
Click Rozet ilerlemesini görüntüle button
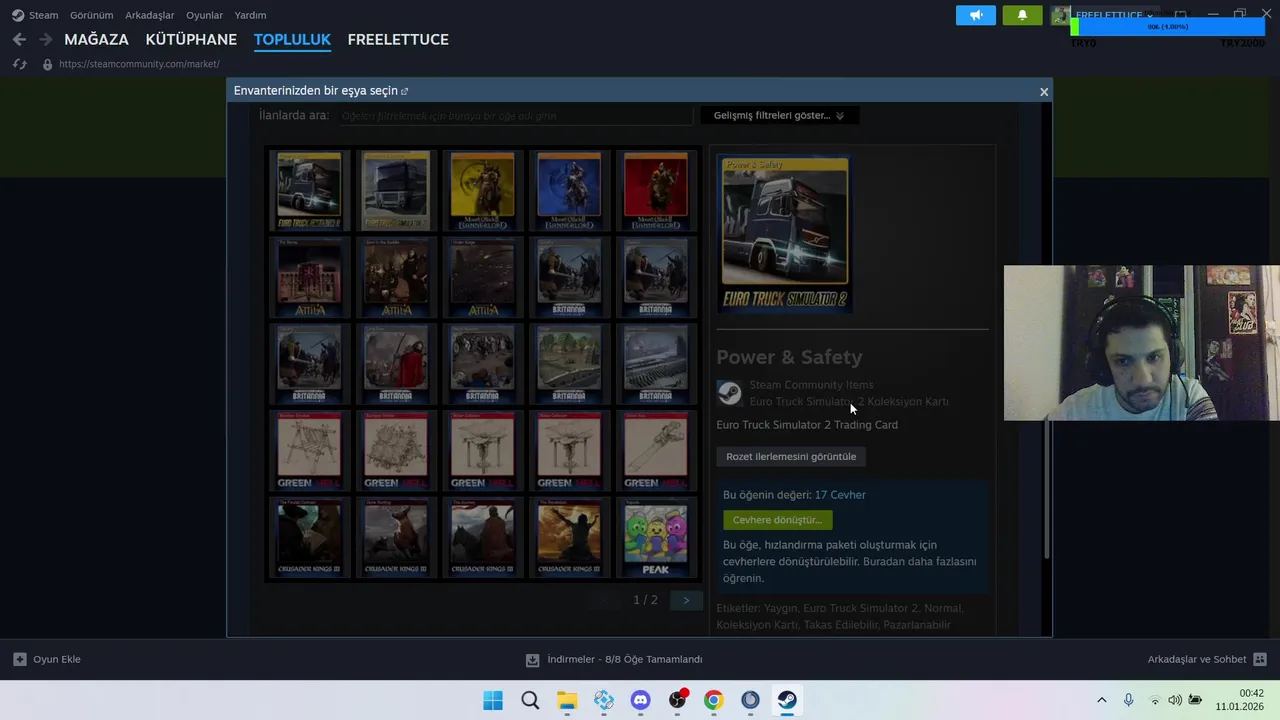tap(791, 457)
